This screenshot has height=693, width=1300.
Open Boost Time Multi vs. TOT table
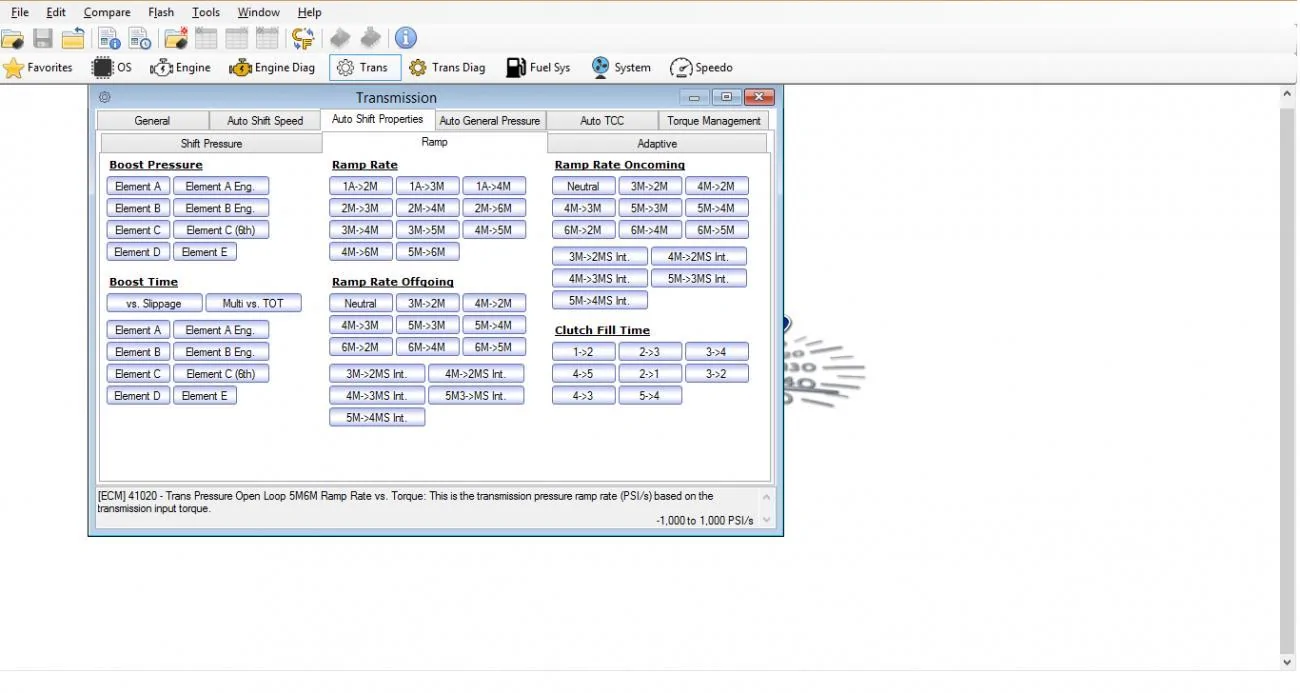click(253, 303)
